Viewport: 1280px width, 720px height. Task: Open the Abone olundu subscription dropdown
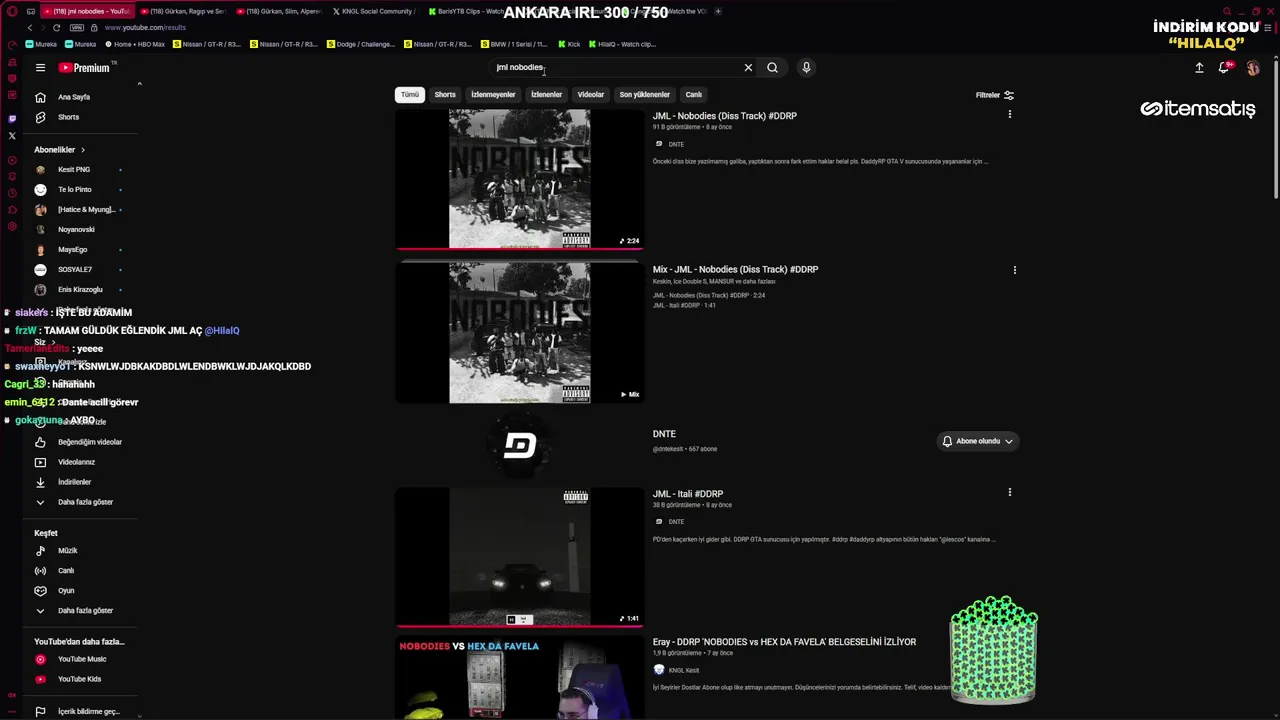point(977,441)
